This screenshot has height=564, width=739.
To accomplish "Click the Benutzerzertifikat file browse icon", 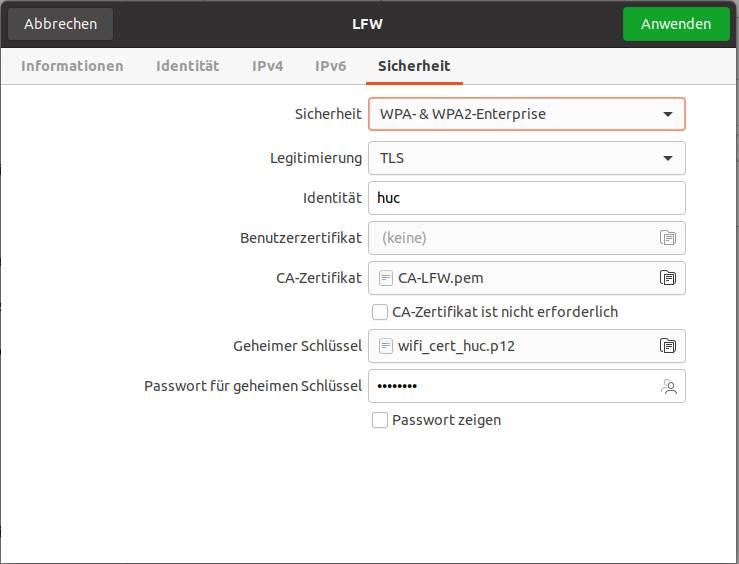I will tap(667, 238).
